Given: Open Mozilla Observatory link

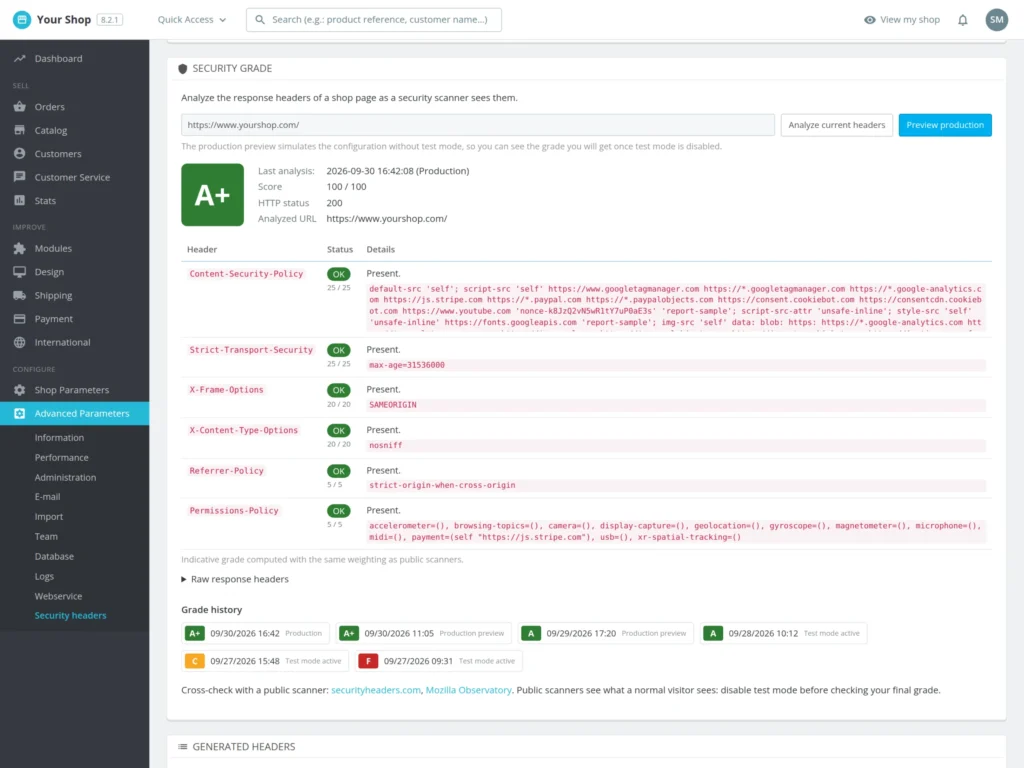Looking at the screenshot, I should 468,690.
